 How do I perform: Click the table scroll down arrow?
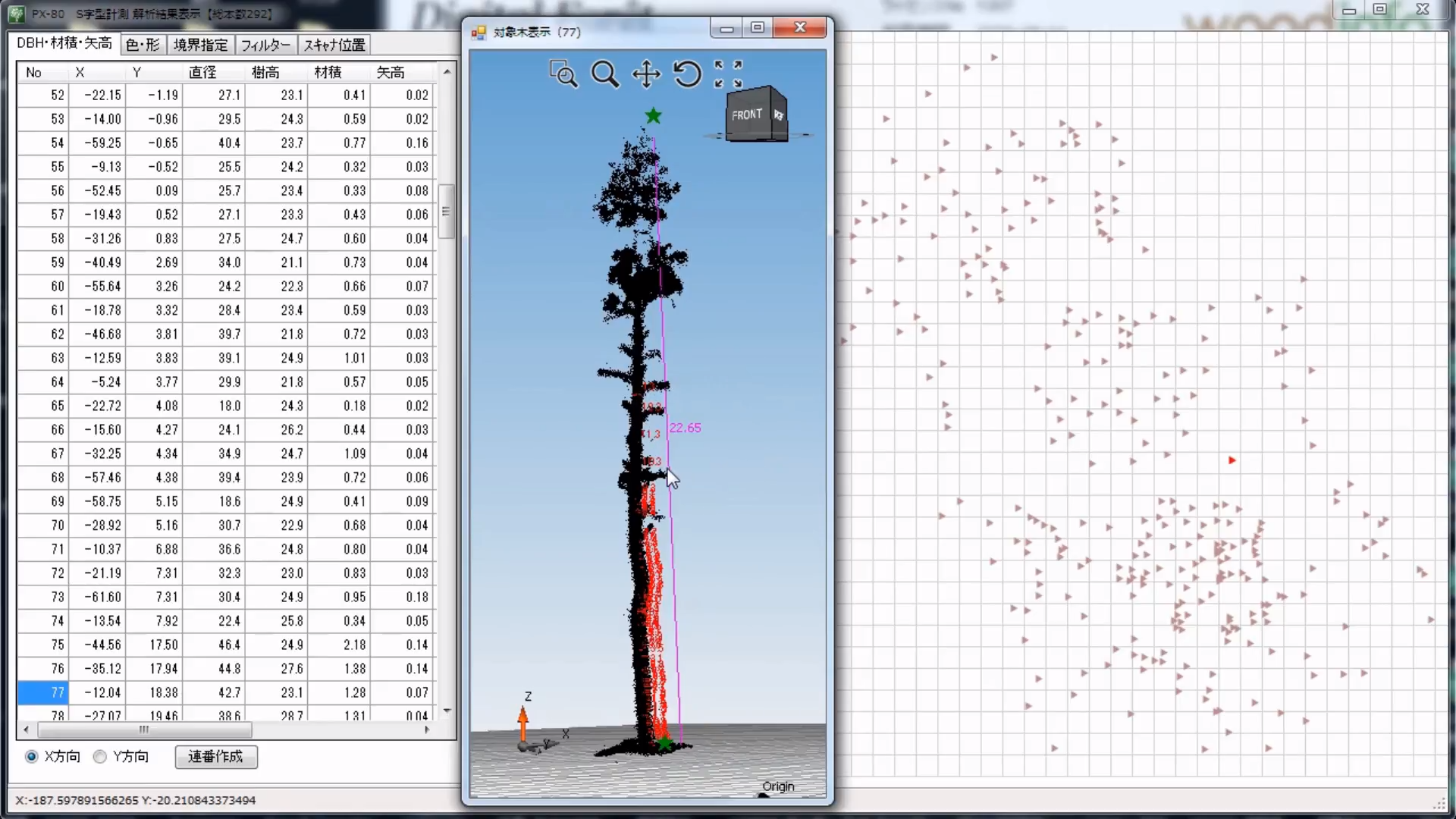[x=447, y=711]
